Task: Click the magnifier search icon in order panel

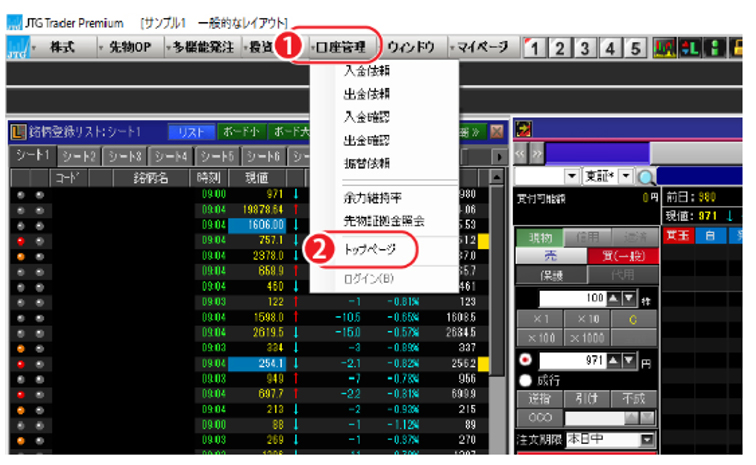Action: tap(647, 177)
